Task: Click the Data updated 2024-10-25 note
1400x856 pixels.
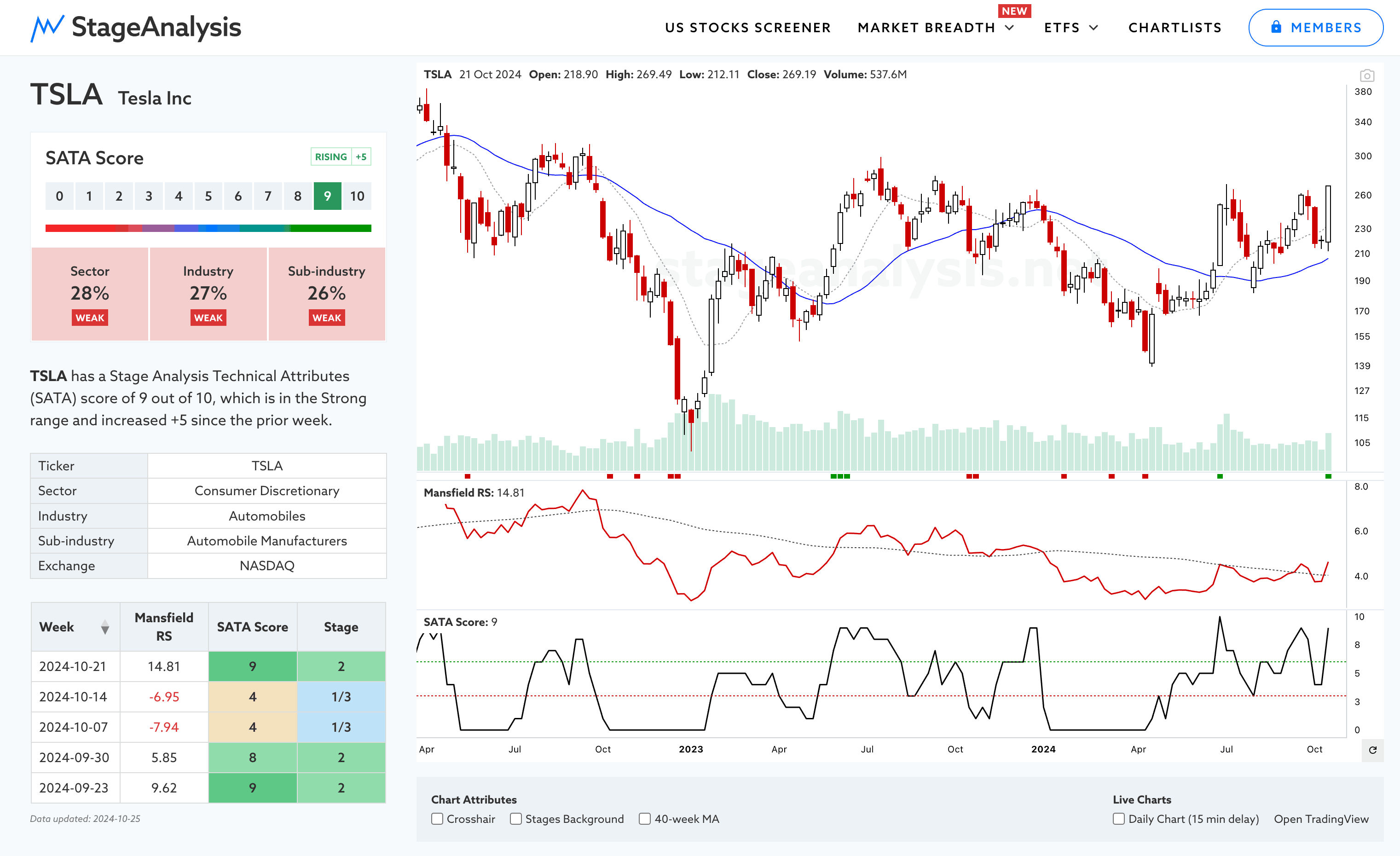Action: pyautogui.click(x=85, y=819)
